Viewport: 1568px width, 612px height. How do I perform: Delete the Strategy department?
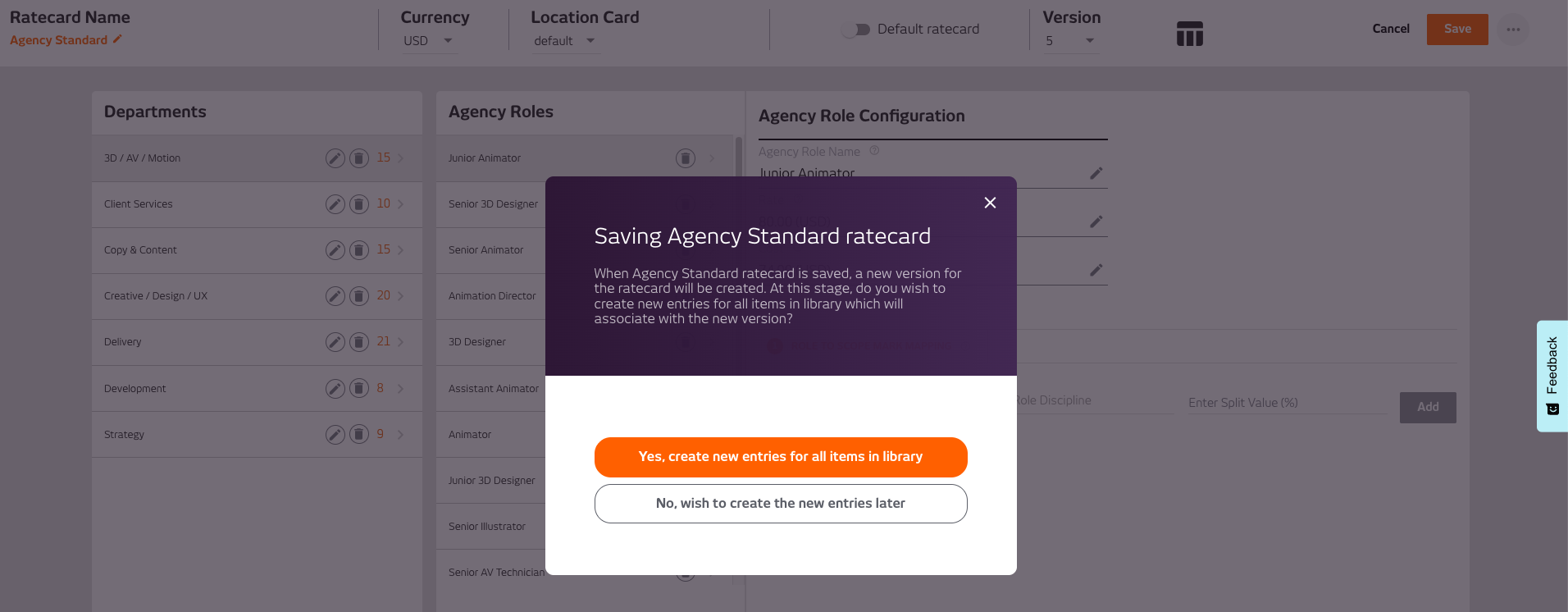[359, 434]
